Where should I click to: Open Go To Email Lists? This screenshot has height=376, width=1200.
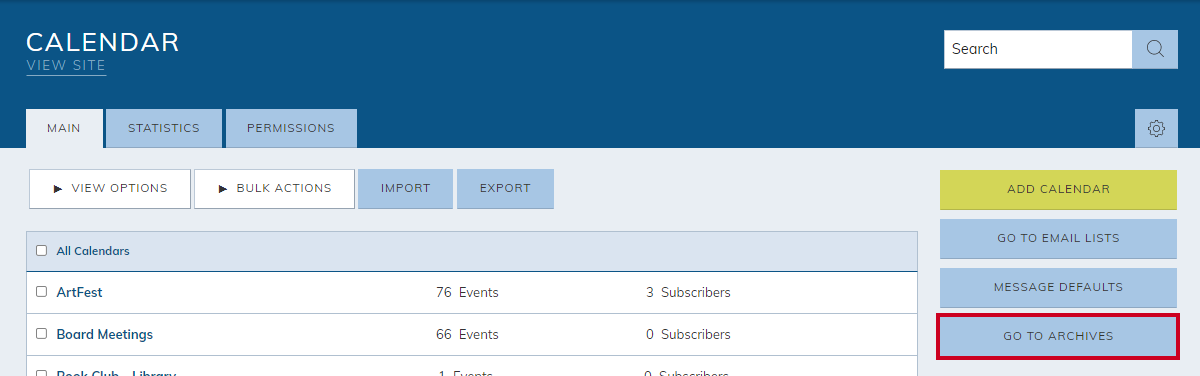pyautogui.click(x=1058, y=238)
